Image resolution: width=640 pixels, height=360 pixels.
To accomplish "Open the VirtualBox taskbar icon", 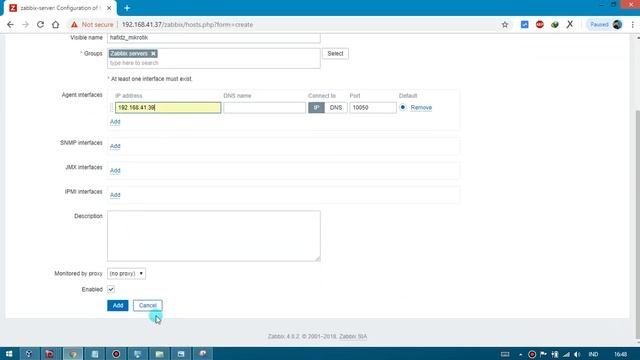I will [x=29, y=354].
